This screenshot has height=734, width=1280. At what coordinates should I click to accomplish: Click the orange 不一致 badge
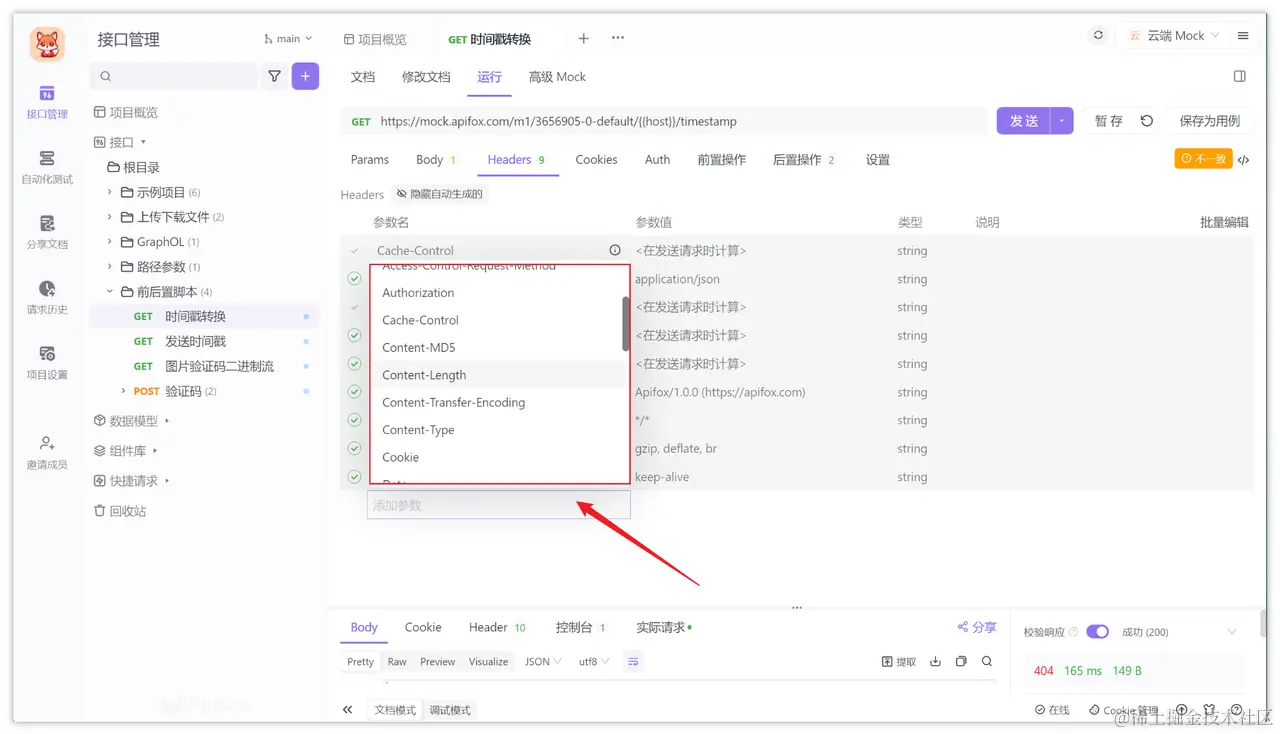1203,159
